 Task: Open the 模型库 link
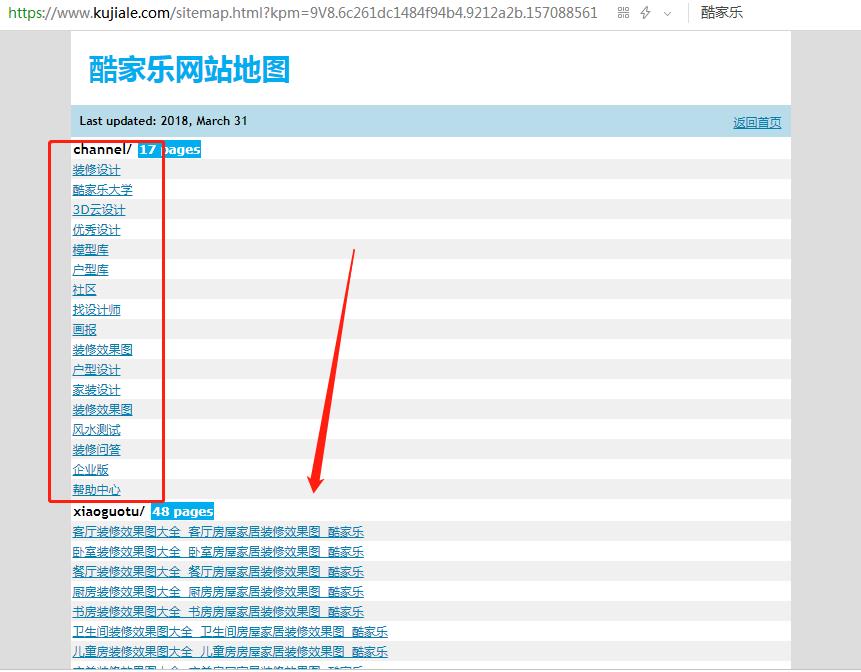pyautogui.click(x=91, y=250)
